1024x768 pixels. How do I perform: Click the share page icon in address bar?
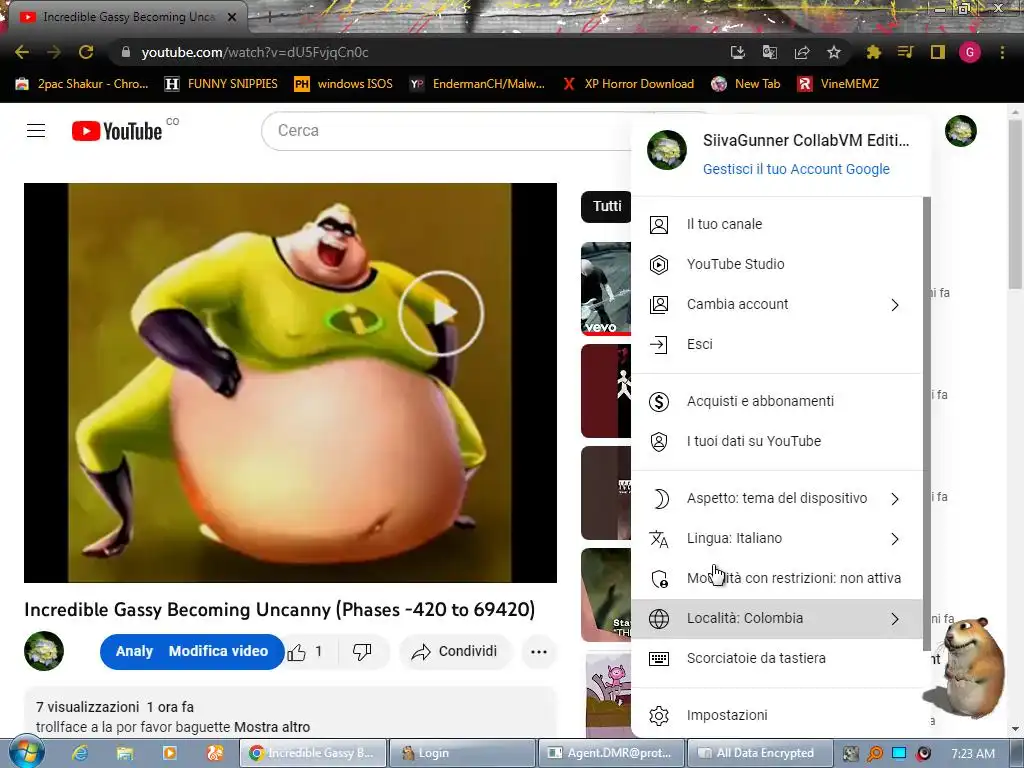802,52
